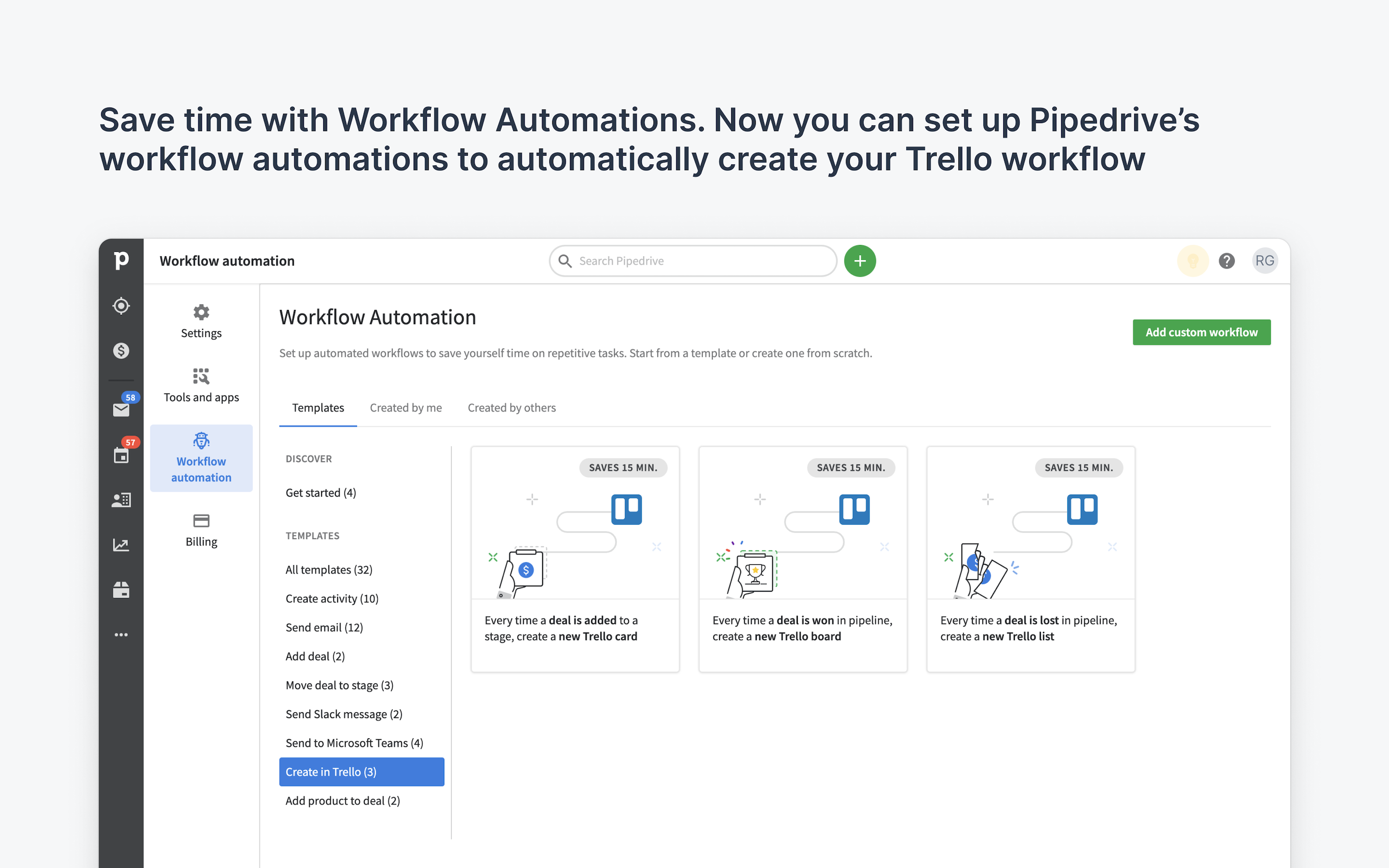Click Add custom workflow button
Viewport: 1389px width, 868px height.
coord(1201,332)
